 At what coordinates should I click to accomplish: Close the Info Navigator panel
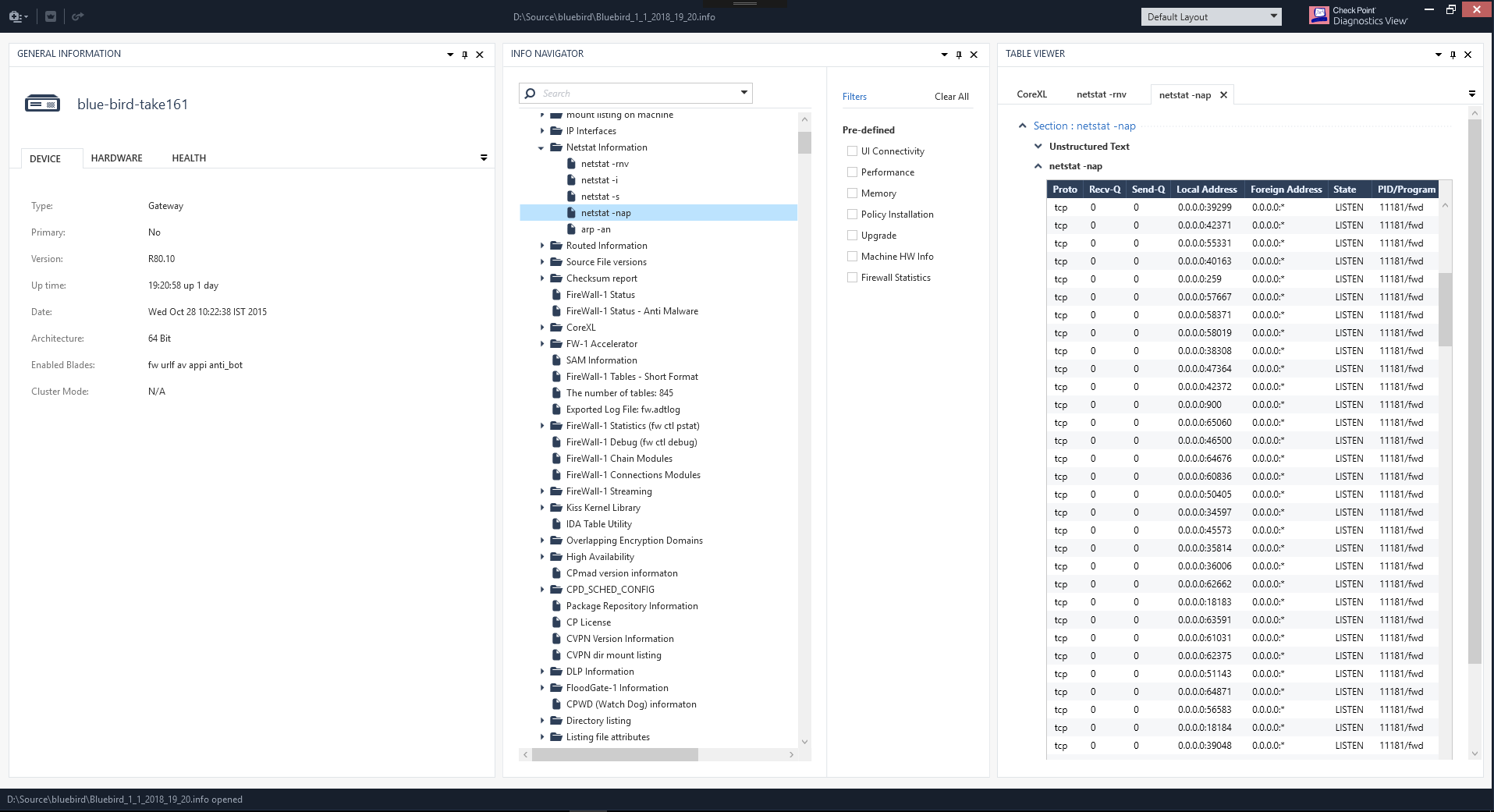pyautogui.click(x=974, y=55)
